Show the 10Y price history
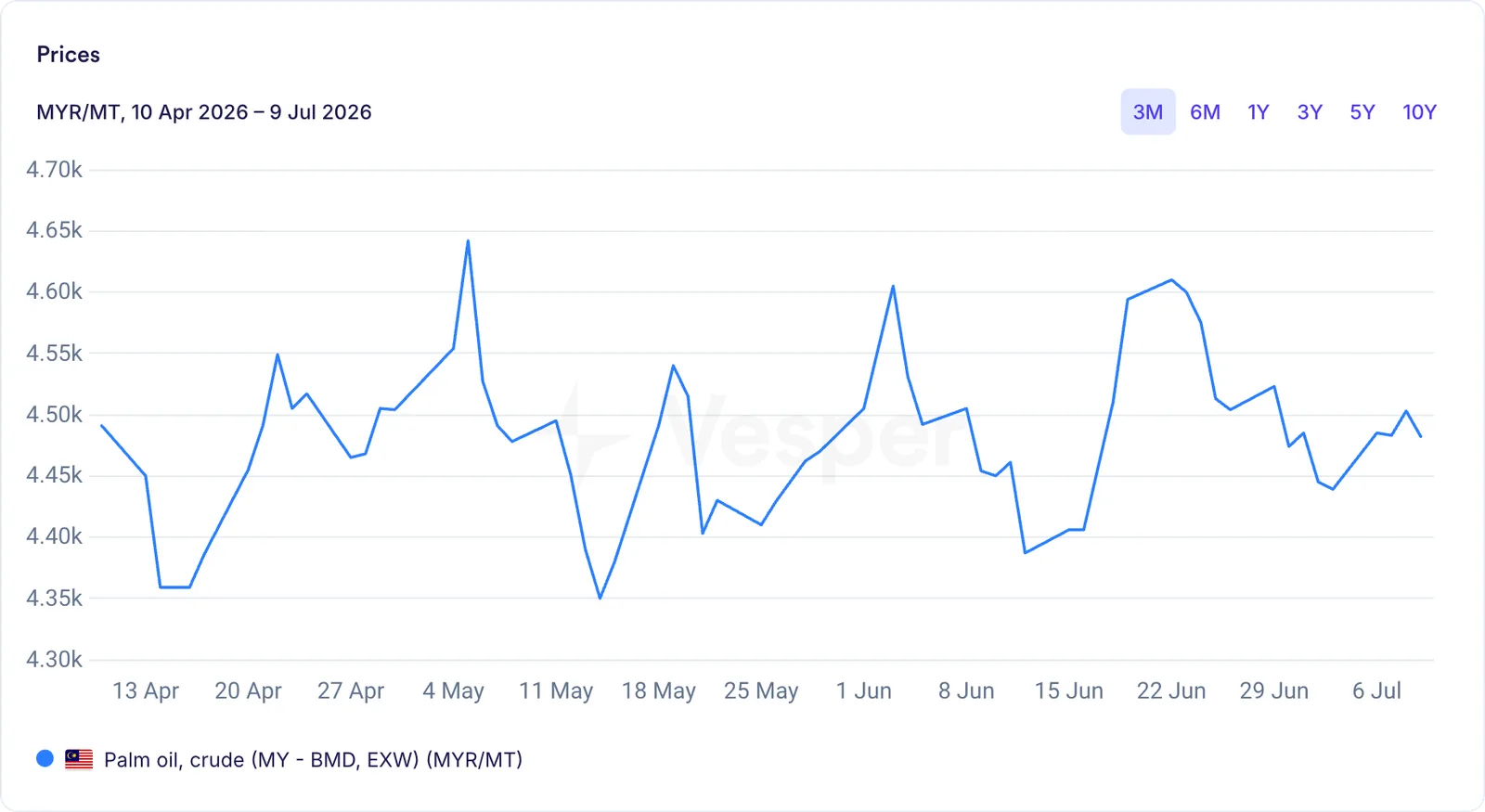The image size is (1485, 812). pos(1419,112)
